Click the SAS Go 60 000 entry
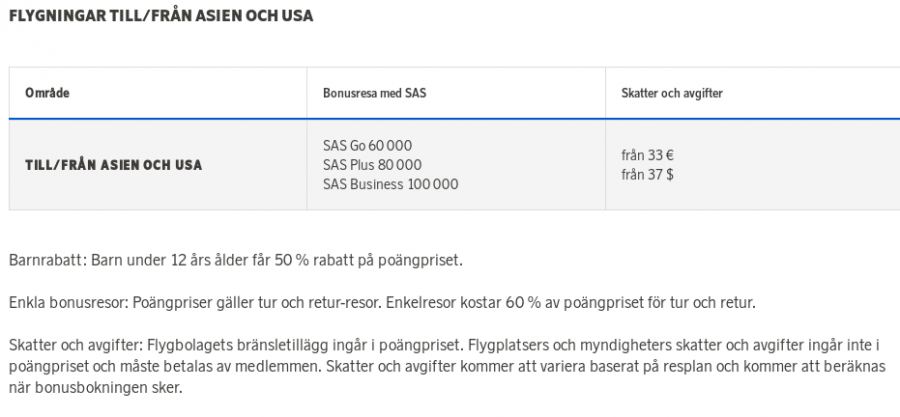Image resolution: width=900 pixels, height=417 pixels. [x=367, y=146]
